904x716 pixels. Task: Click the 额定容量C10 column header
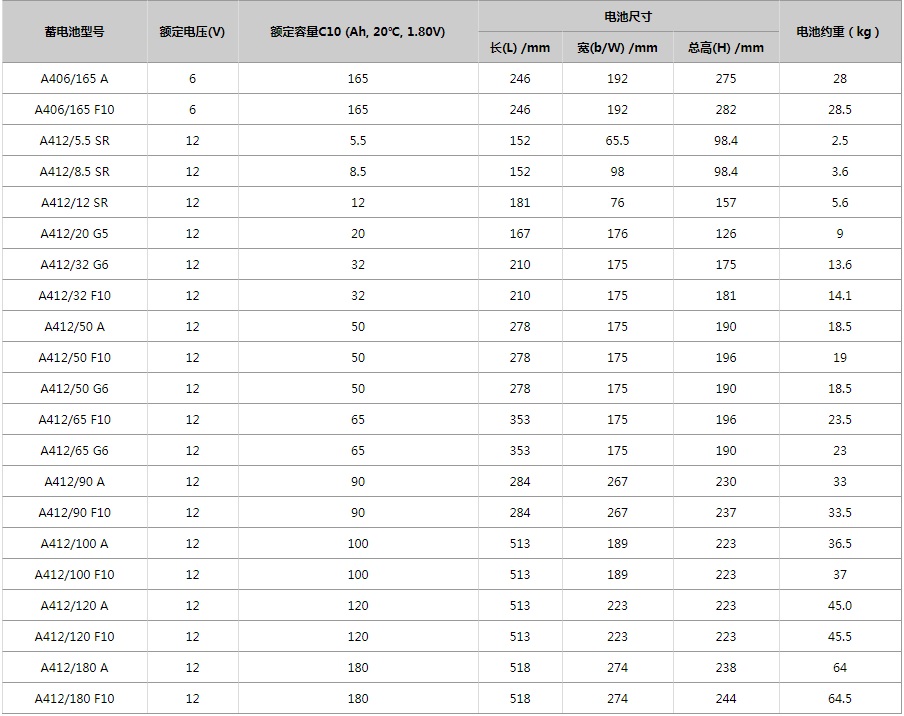357,32
